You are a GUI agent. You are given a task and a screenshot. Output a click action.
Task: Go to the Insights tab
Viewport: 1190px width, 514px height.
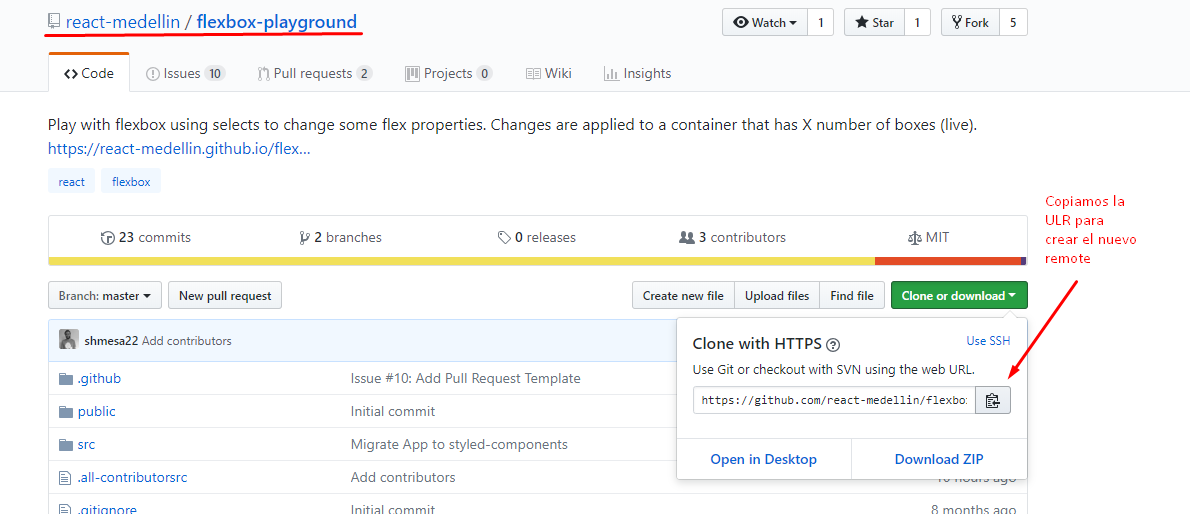637,73
